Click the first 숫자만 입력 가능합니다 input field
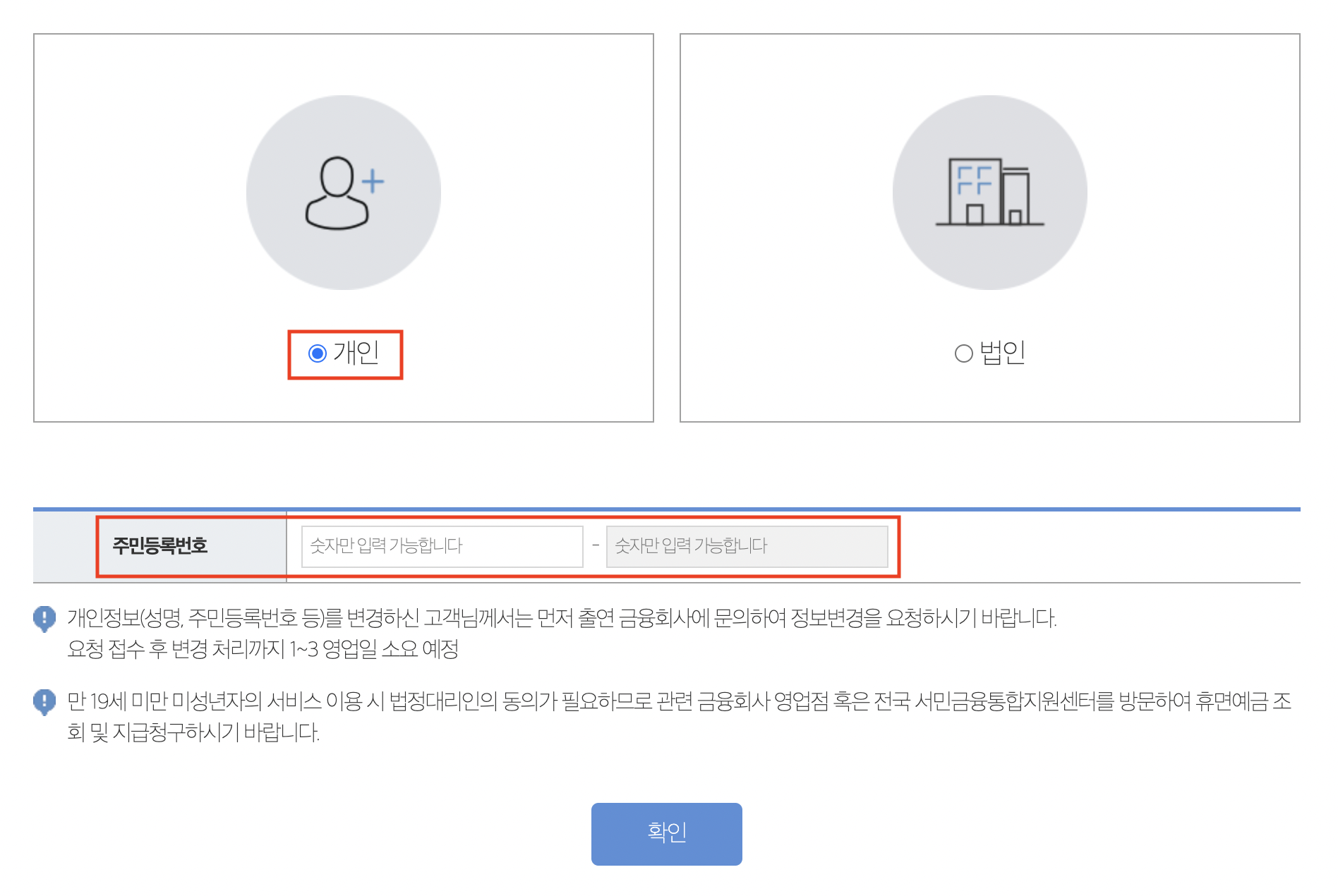 tap(442, 545)
